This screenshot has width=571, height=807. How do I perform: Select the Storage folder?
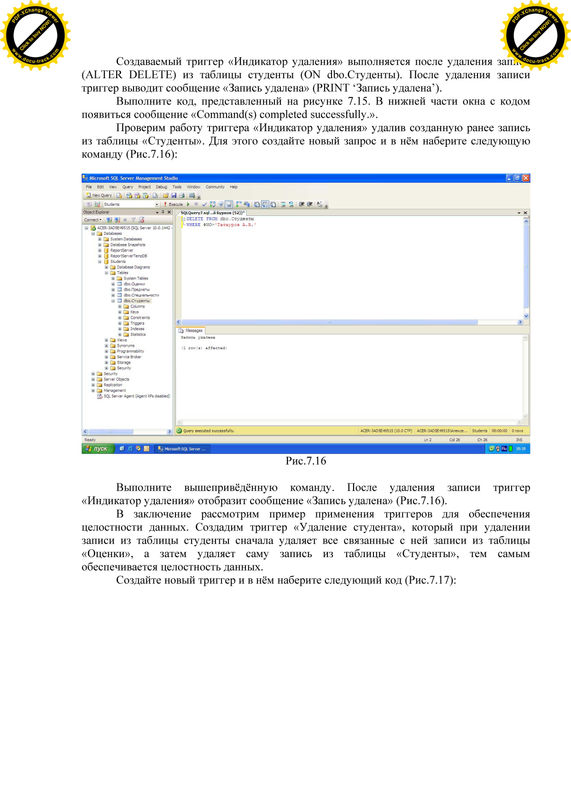coord(124,362)
